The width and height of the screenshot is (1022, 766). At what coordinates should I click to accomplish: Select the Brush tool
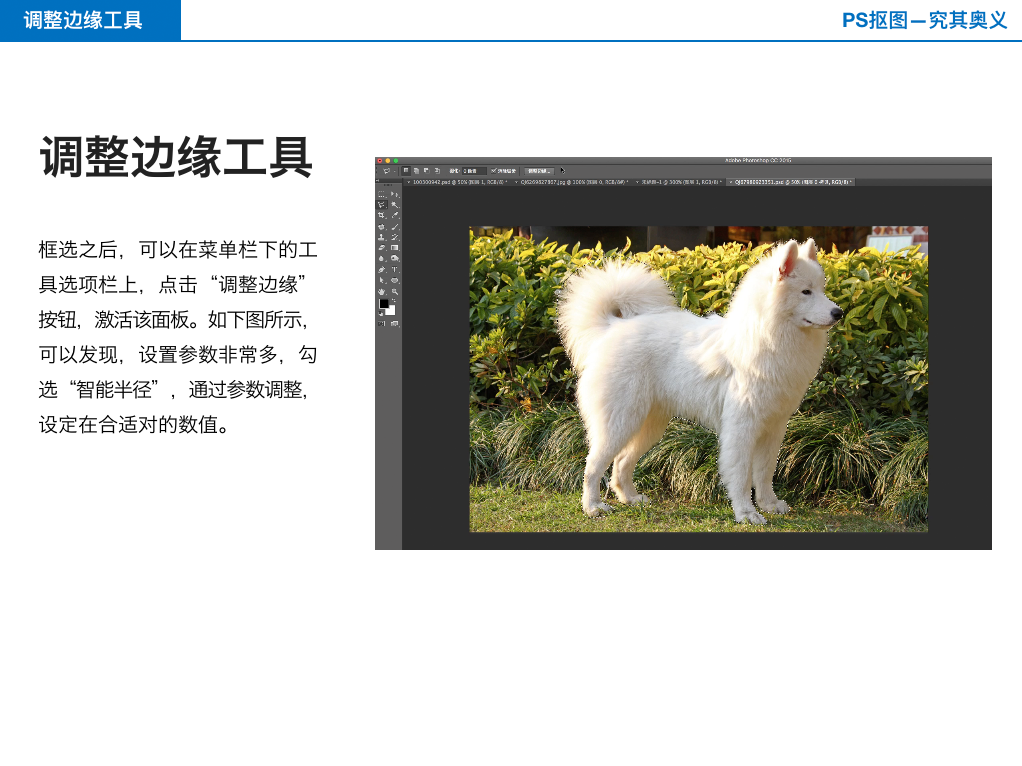(395, 227)
